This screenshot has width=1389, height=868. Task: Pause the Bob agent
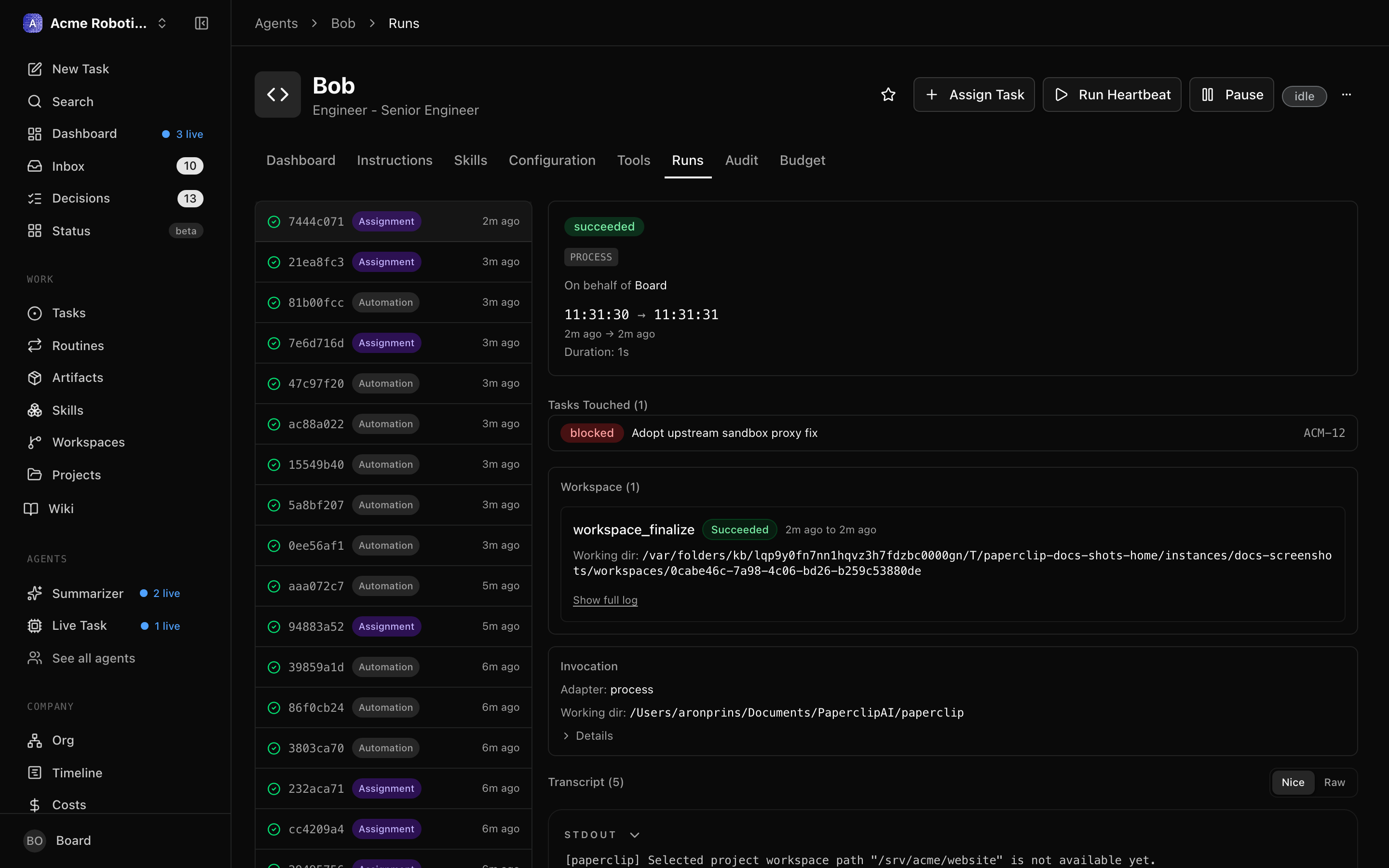click(1232, 95)
